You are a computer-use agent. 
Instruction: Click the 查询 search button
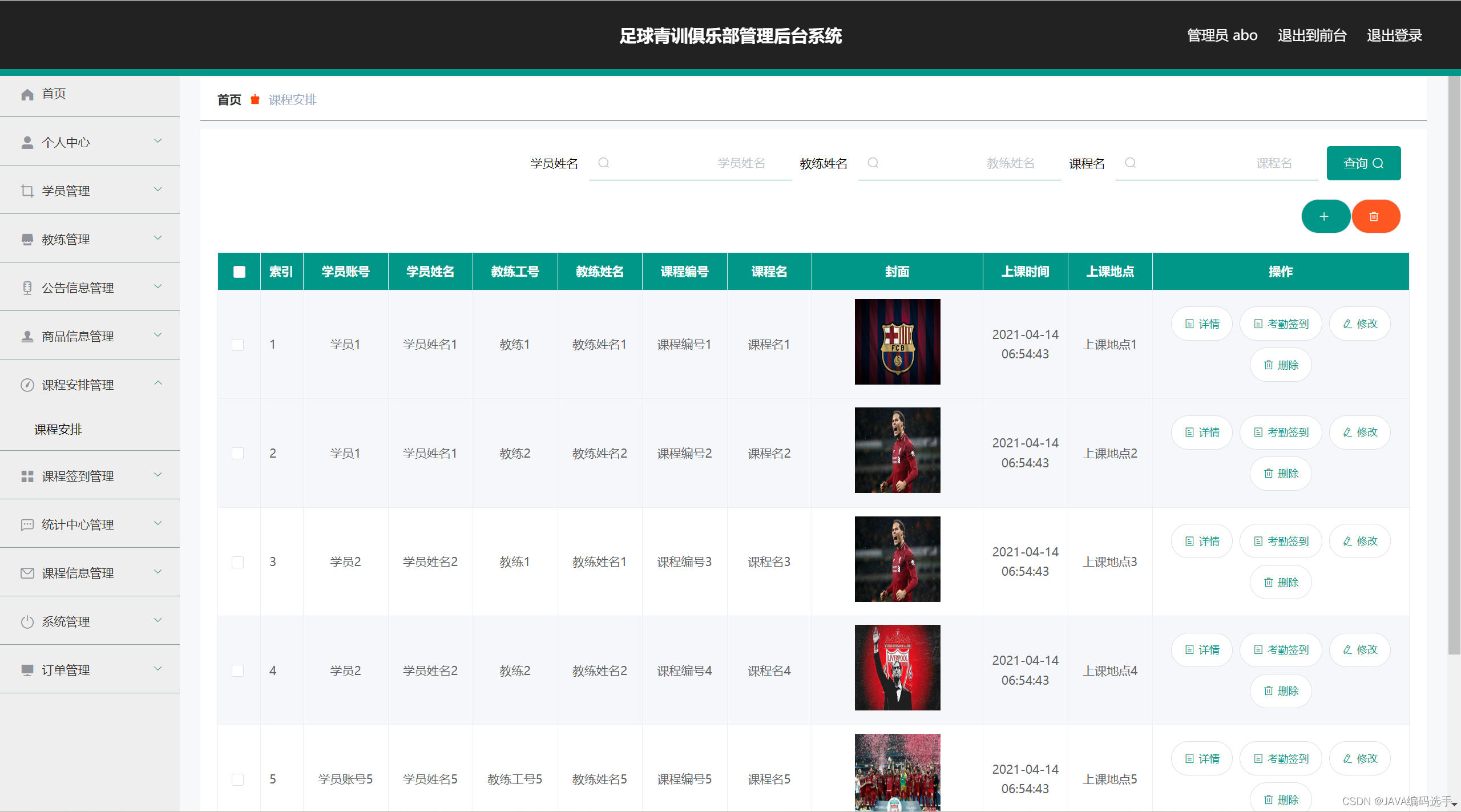pos(1363,163)
